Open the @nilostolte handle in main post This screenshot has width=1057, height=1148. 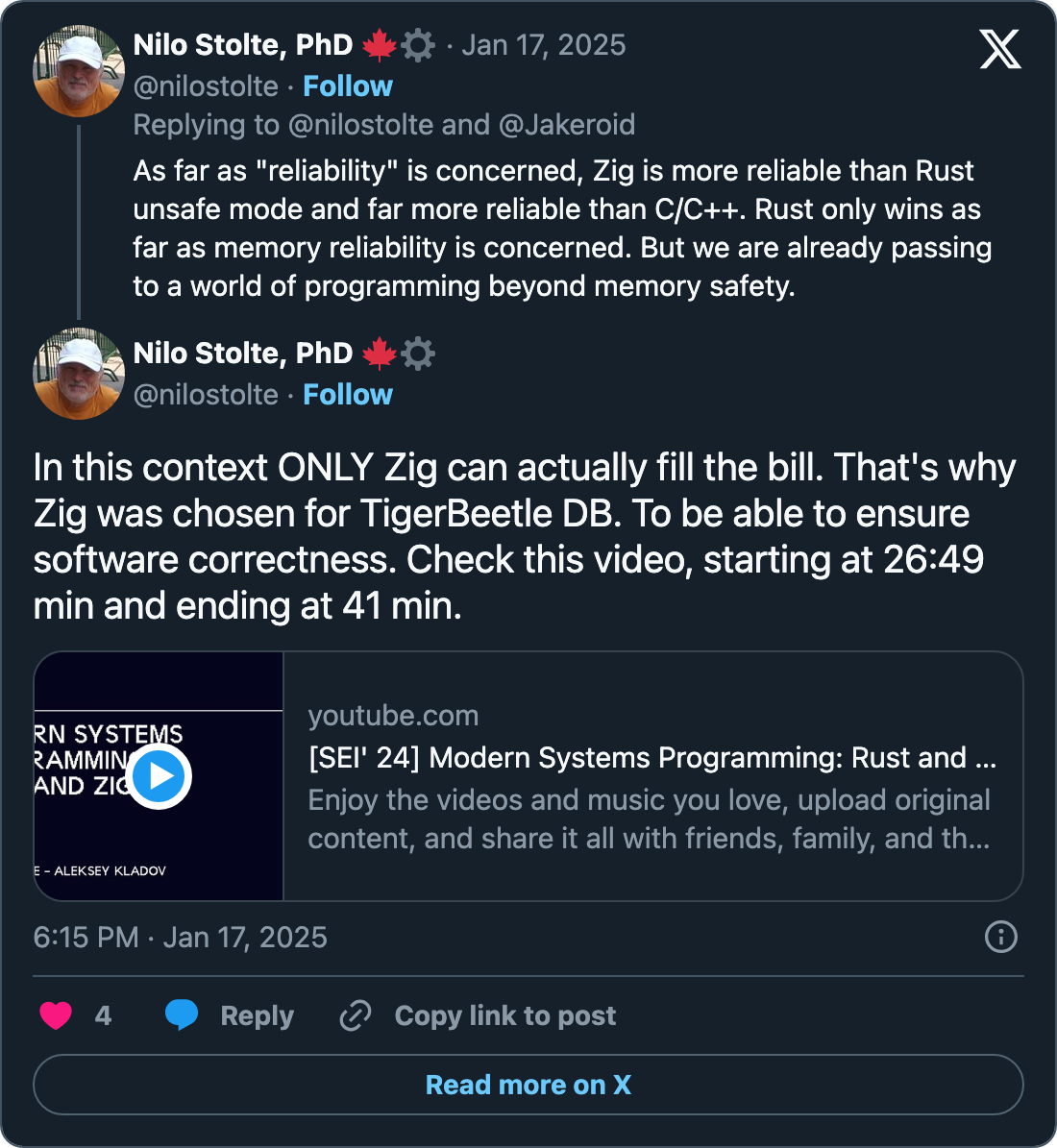pyautogui.click(x=206, y=395)
